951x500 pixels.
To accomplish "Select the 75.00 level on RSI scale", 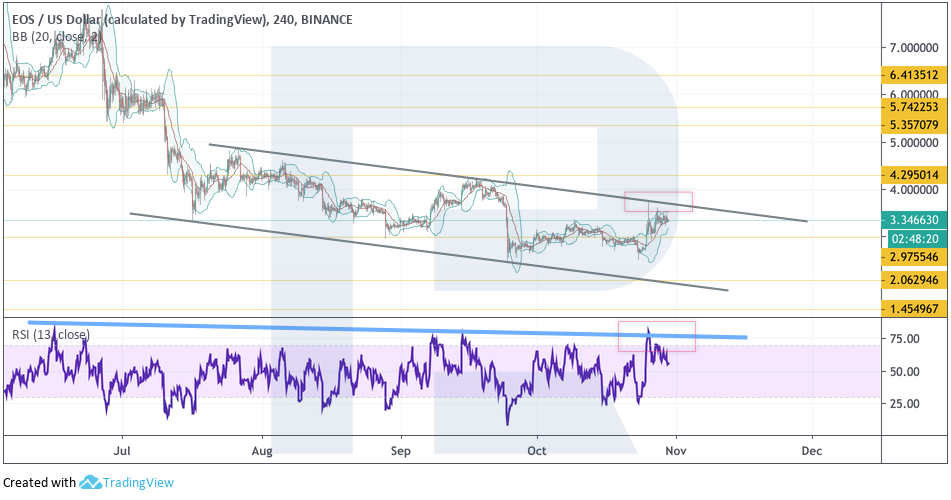I will tap(906, 339).
